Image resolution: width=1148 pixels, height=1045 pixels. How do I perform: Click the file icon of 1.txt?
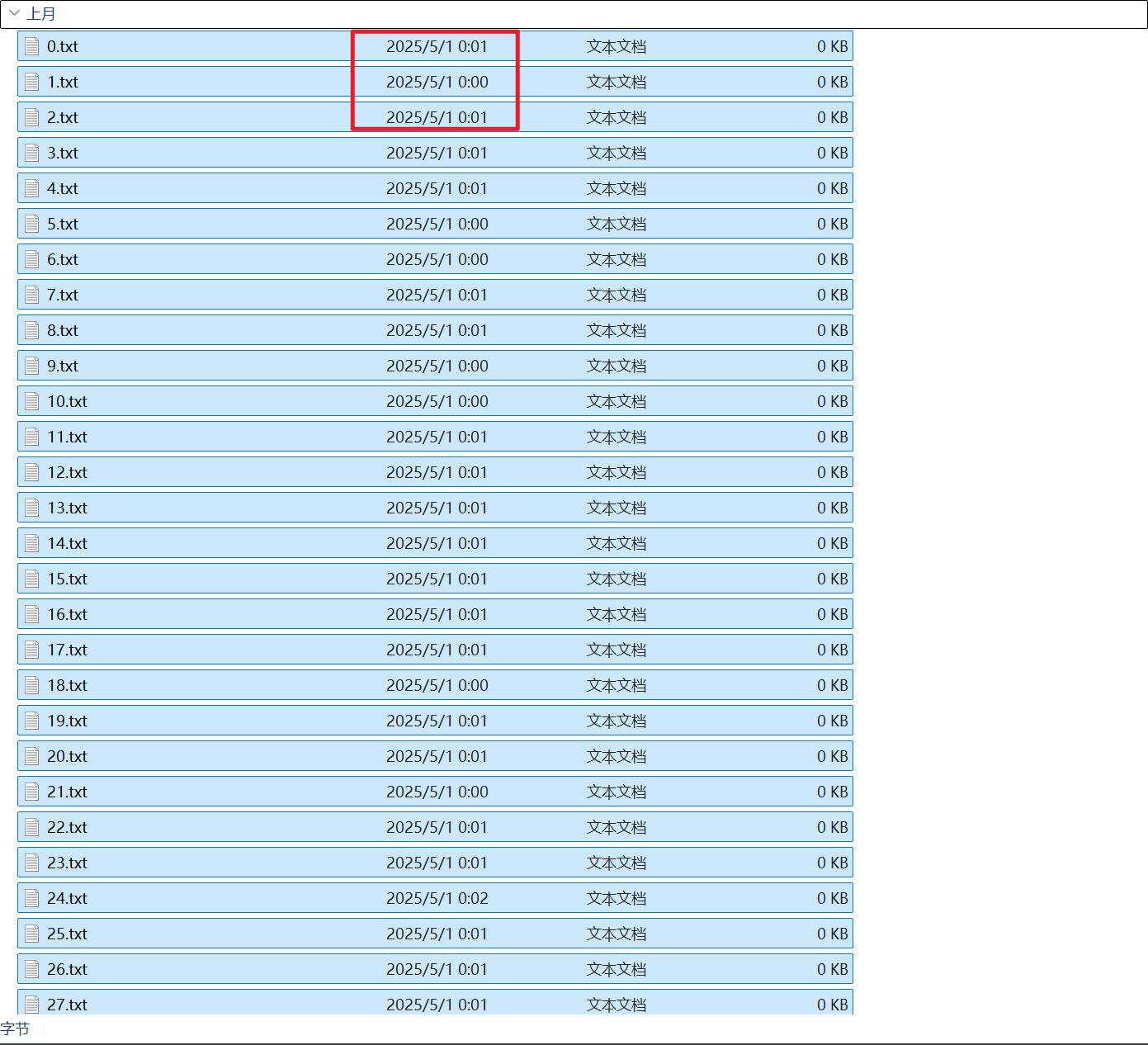[x=32, y=82]
